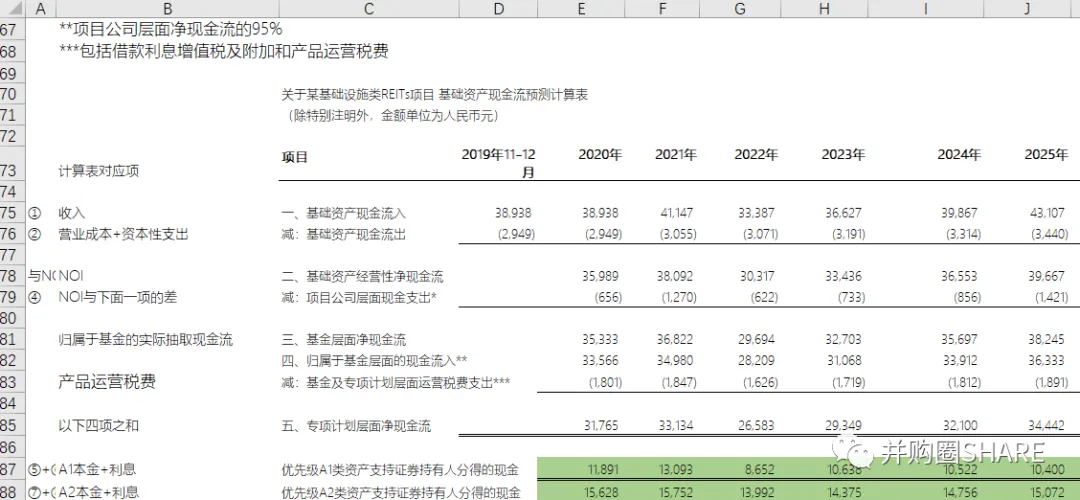The height and width of the screenshot is (500, 1080).
Task: Click the green A2 cell 15,072 for 2025
Action: click(x=1049, y=492)
